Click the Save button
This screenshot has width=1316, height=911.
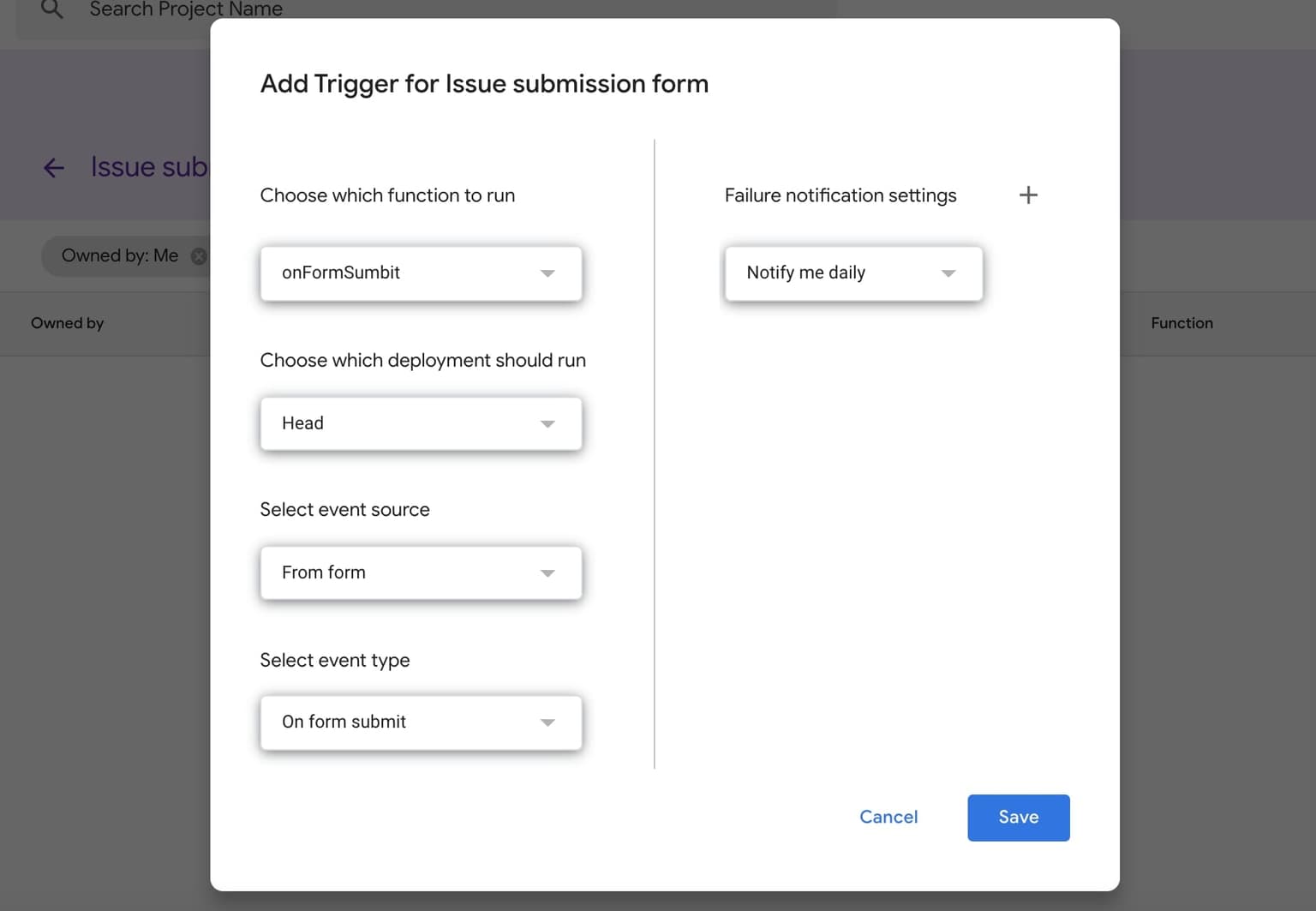click(1018, 818)
